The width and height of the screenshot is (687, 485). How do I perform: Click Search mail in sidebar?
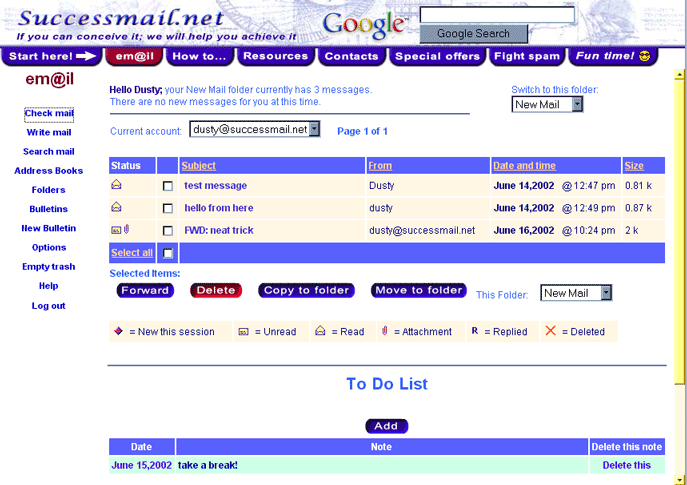(x=49, y=152)
